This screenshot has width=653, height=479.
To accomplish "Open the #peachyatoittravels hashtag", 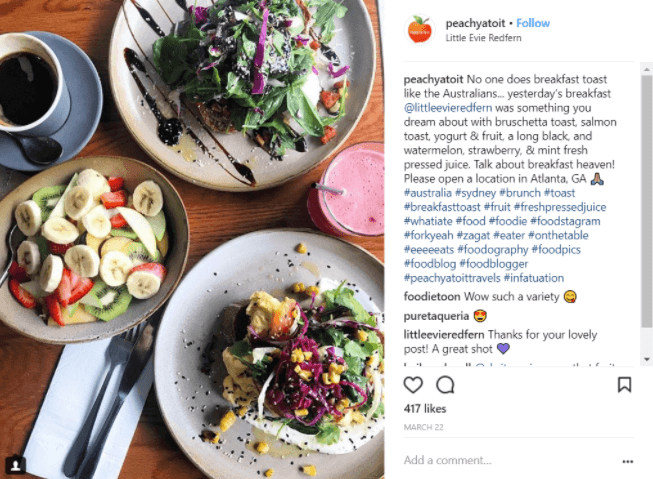I will (x=452, y=278).
